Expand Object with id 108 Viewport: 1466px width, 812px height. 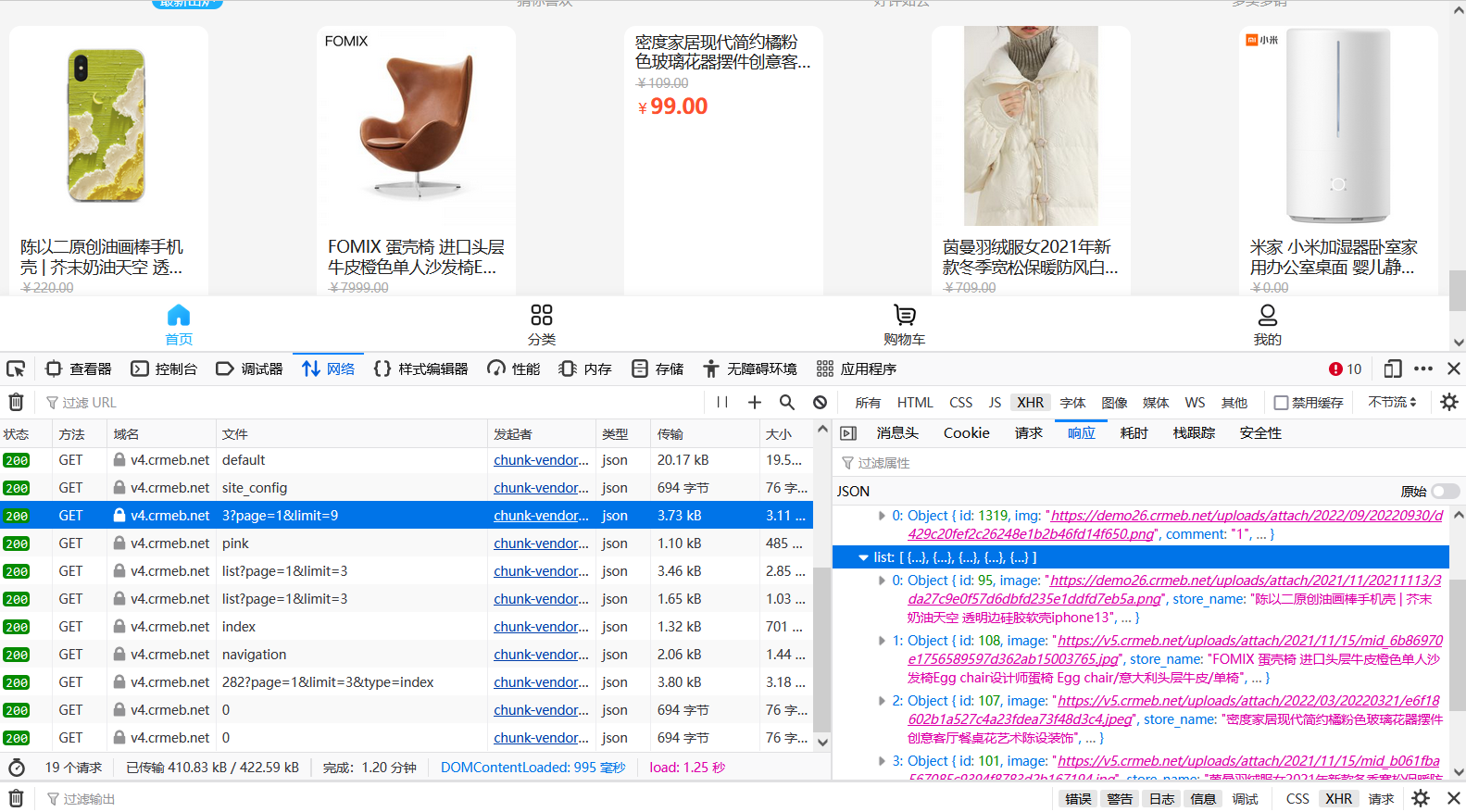coord(882,641)
